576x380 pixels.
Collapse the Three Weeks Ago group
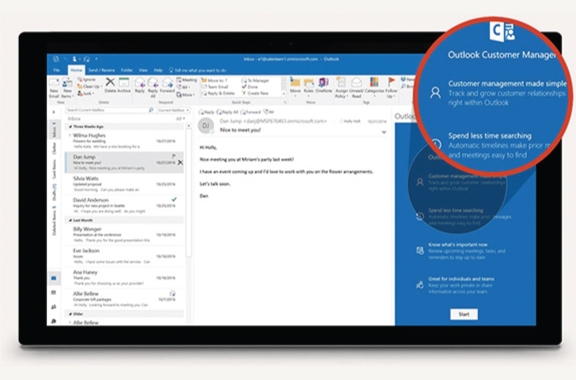pyautogui.click(x=71, y=126)
